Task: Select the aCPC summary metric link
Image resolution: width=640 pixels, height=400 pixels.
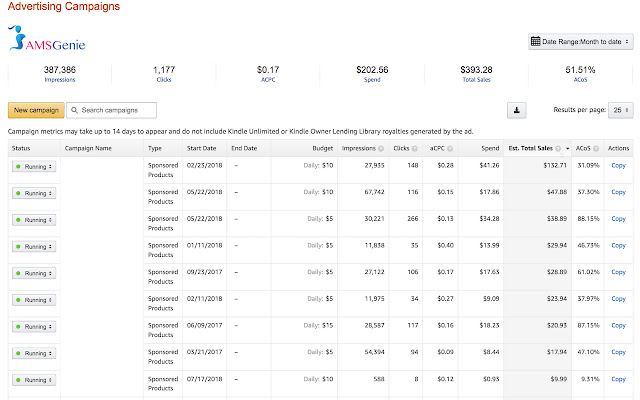Action: click(x=268, y=80)
